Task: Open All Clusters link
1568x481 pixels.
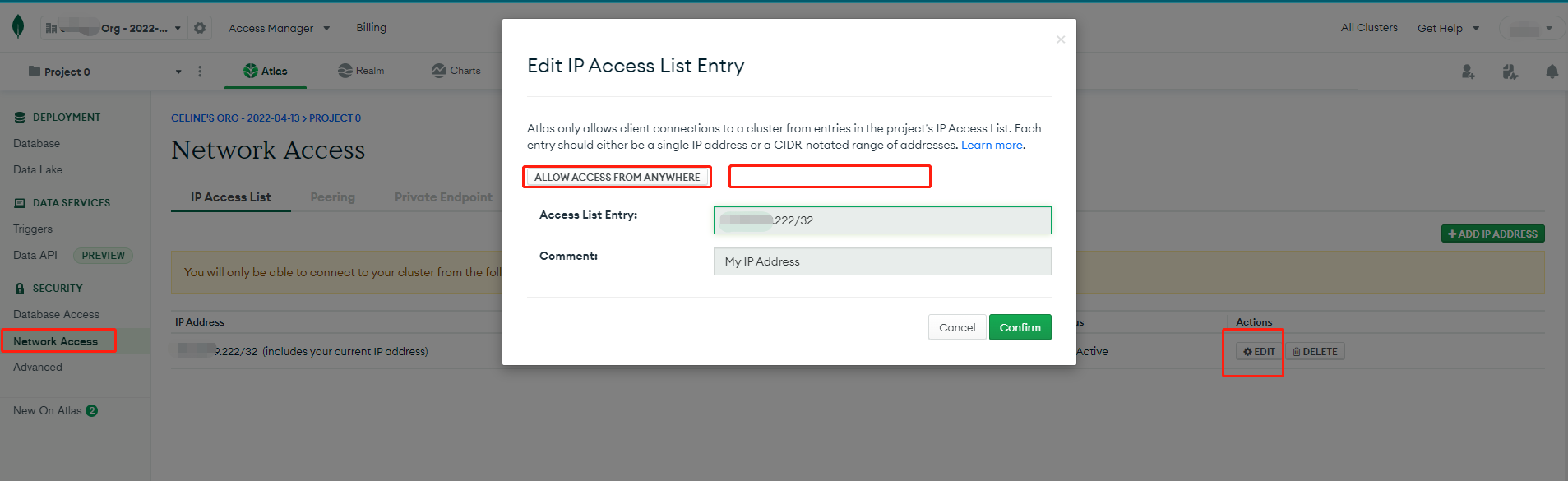Action: [1369, 28]
